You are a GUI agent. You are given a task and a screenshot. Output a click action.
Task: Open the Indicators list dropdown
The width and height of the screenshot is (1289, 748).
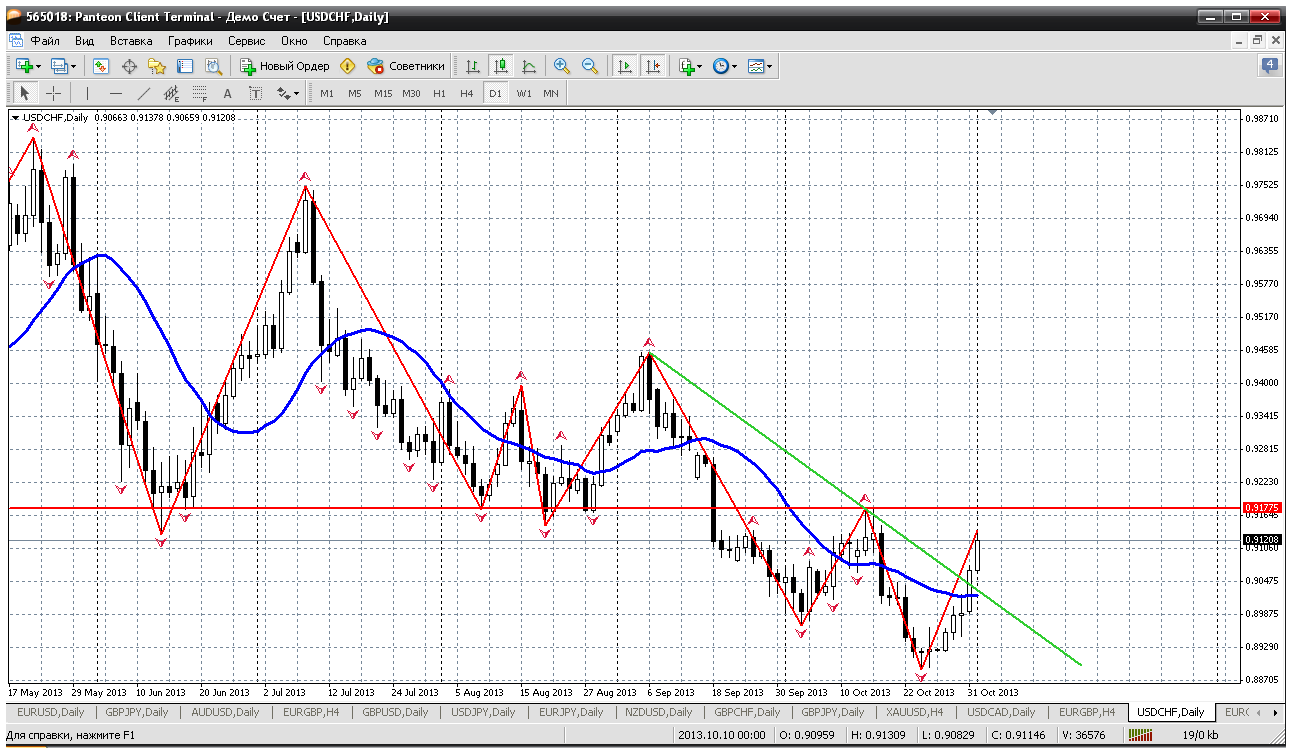pos(699,66)
